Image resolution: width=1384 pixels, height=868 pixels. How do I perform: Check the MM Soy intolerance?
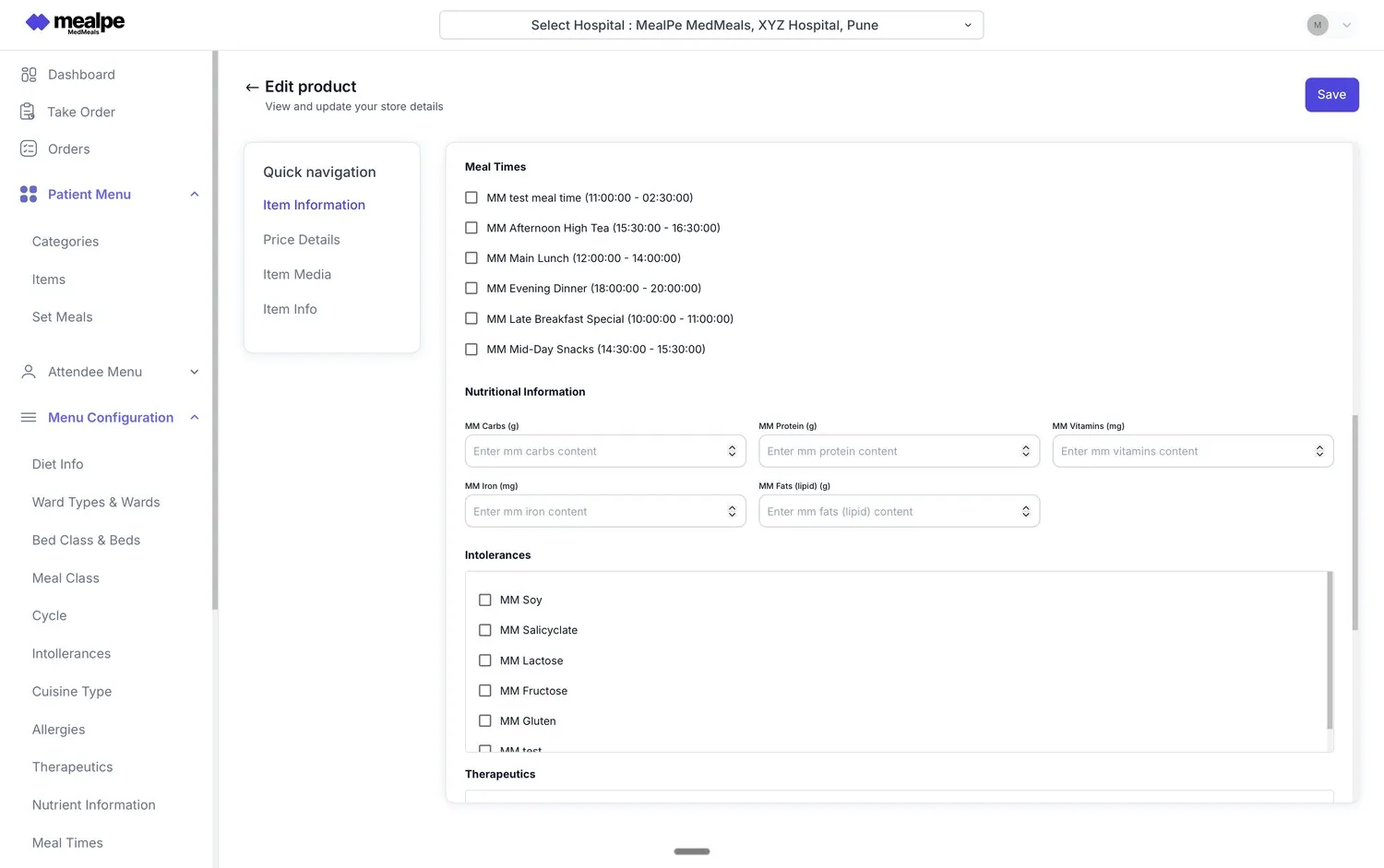click(485, 600)
